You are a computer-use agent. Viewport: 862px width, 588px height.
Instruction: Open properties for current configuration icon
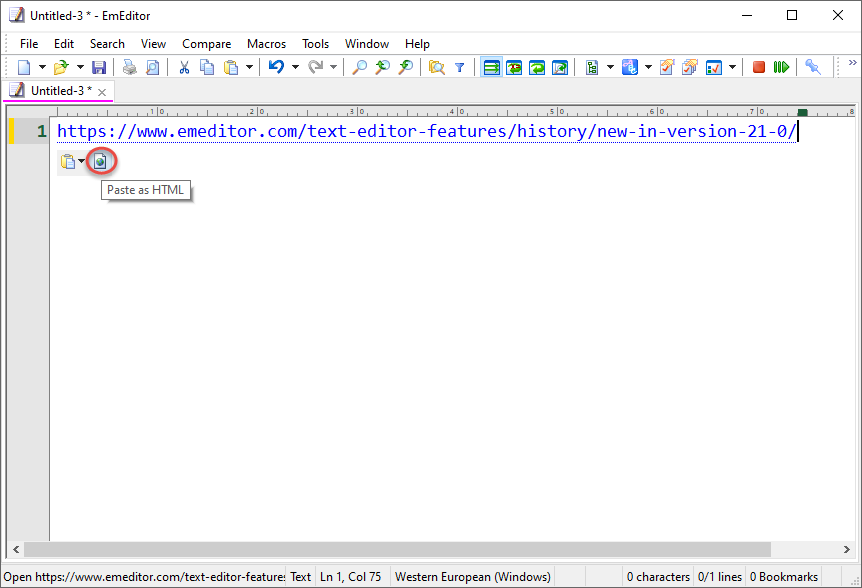[x=667, y=67]
